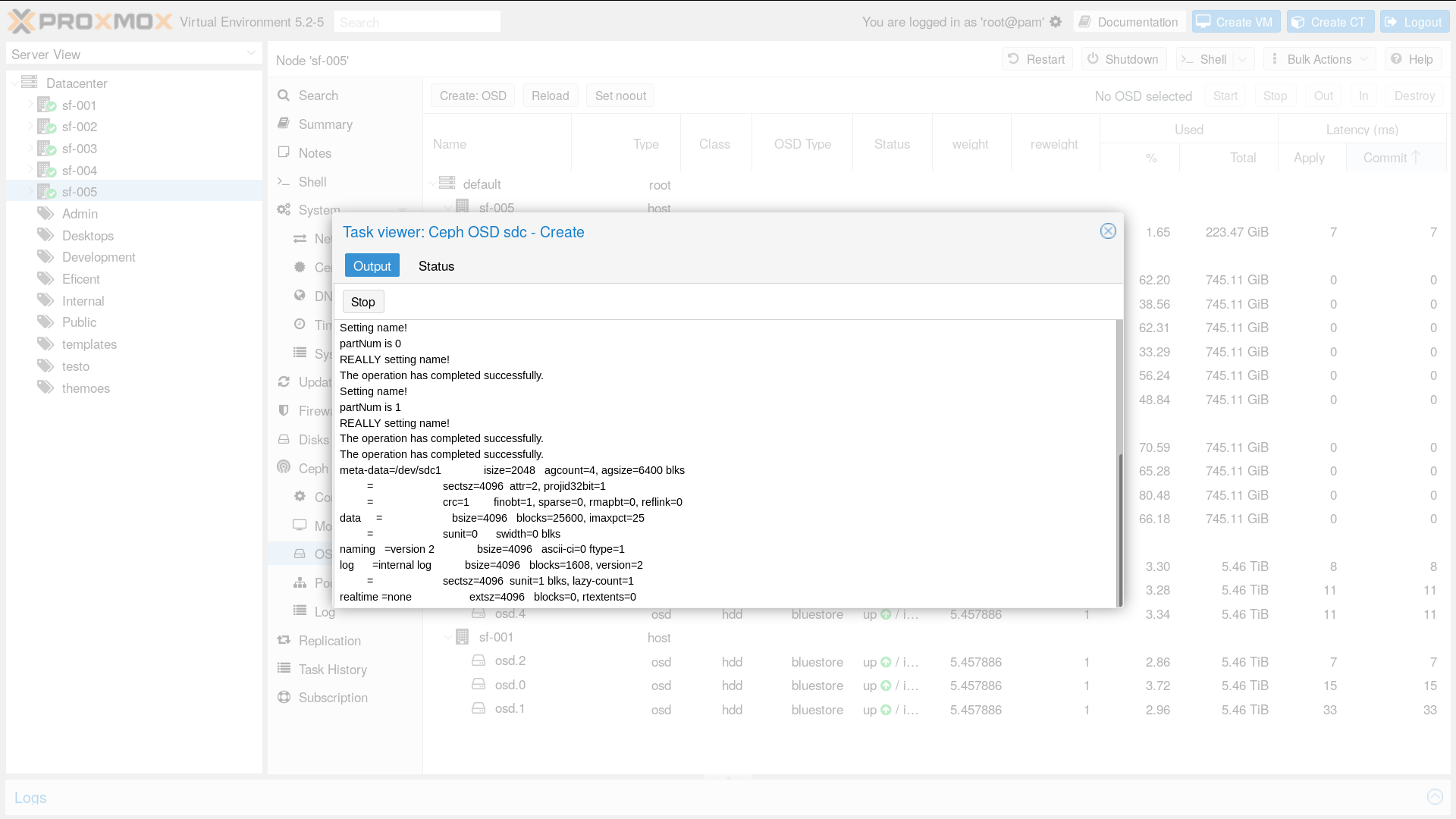Collapse the default root OSD tree
Image resolution: width=1456 pixels, height=819 pixels.
[x=432, y=184]
